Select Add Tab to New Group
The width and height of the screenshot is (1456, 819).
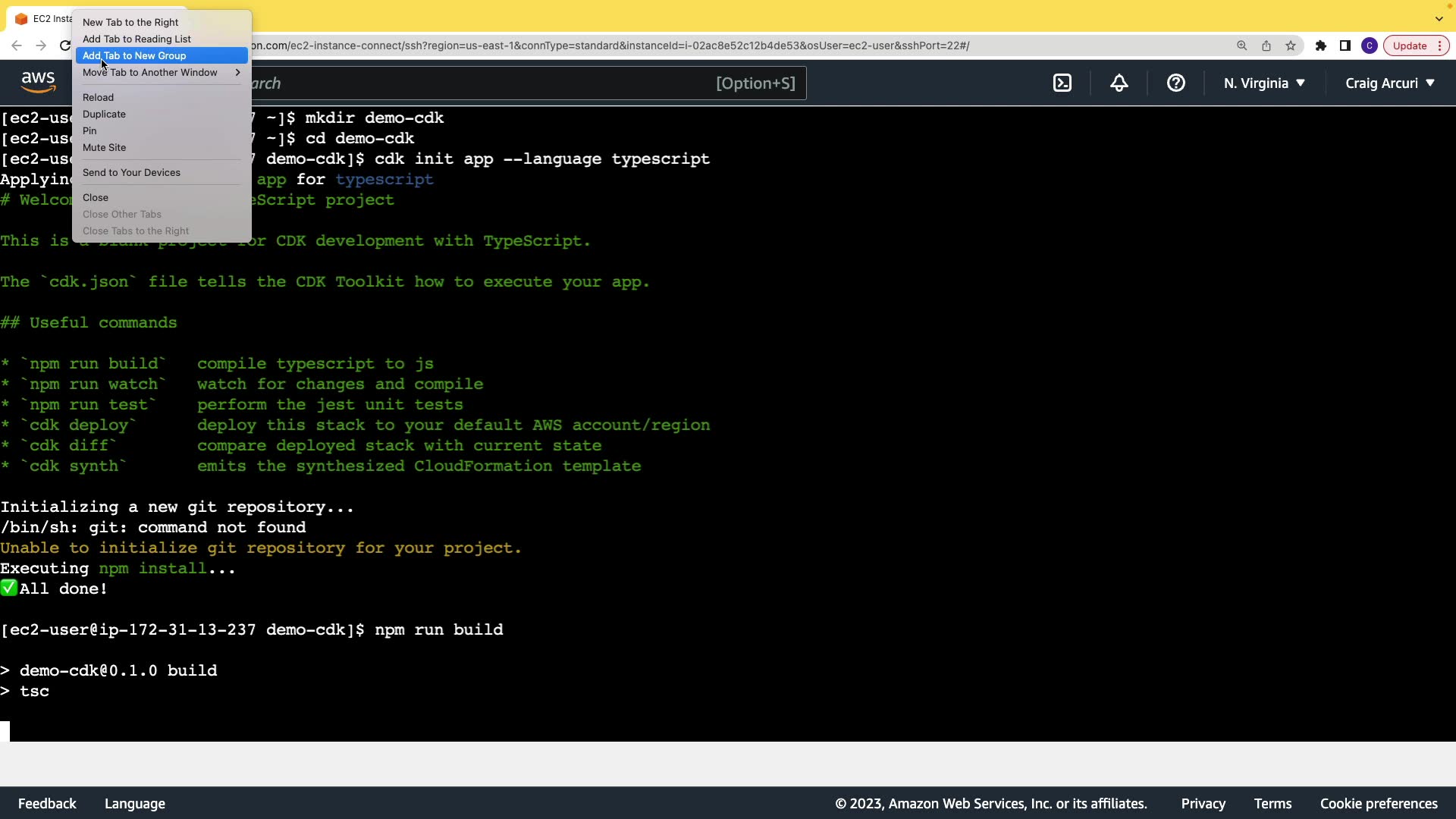(x=134, y=56)
